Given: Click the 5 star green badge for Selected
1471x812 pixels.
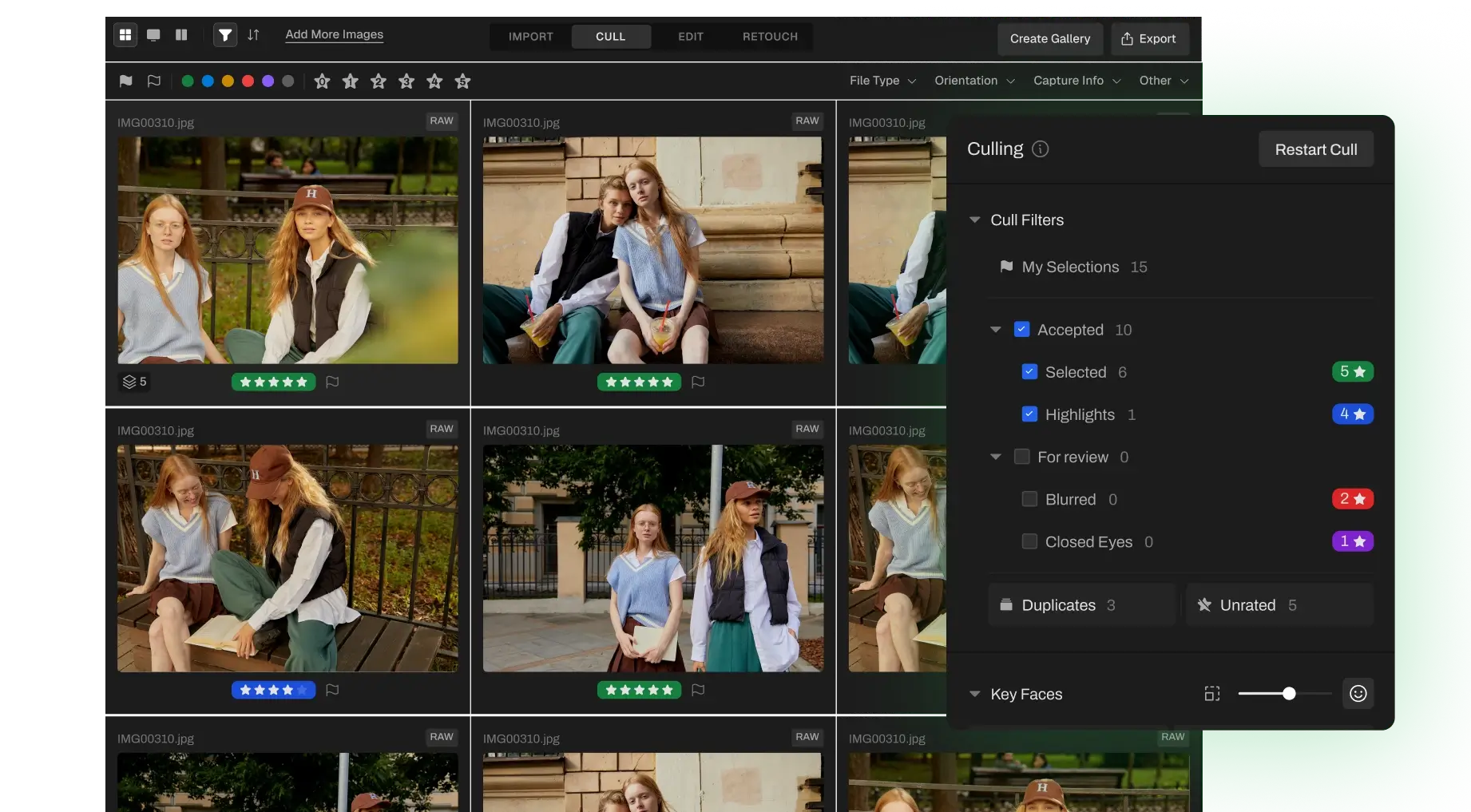Looking at the screenshot, I should pos(1352,371).
